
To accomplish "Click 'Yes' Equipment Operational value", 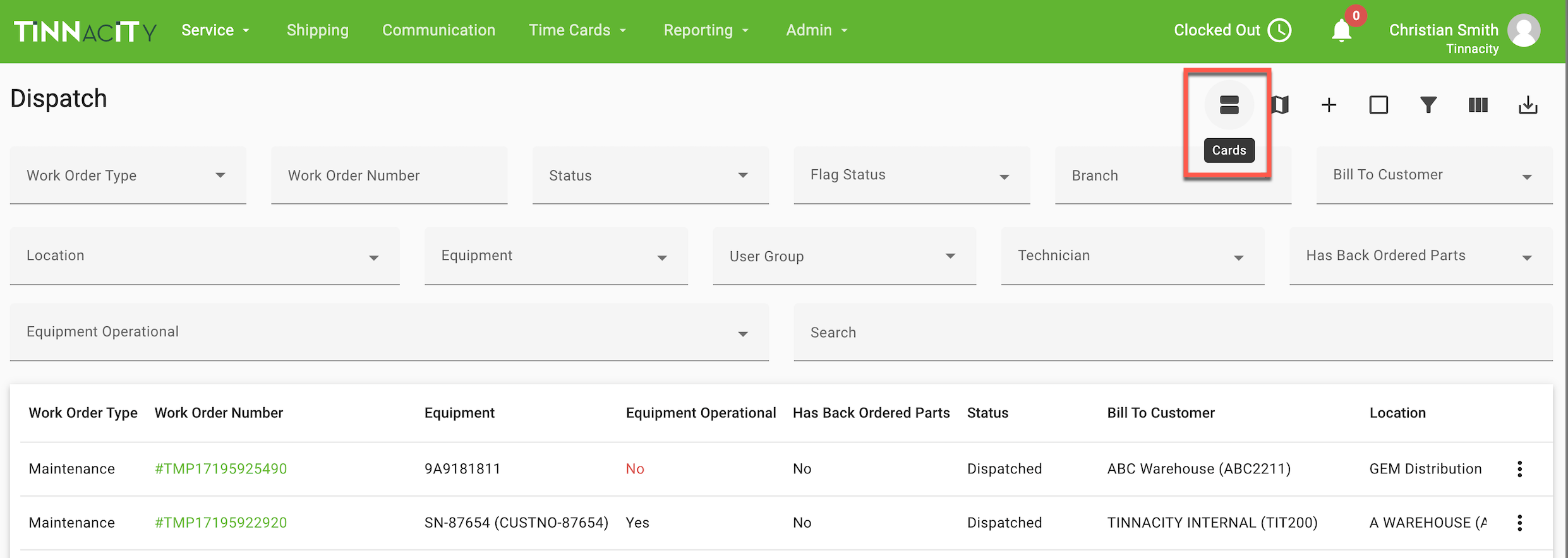I will point(637,523).
